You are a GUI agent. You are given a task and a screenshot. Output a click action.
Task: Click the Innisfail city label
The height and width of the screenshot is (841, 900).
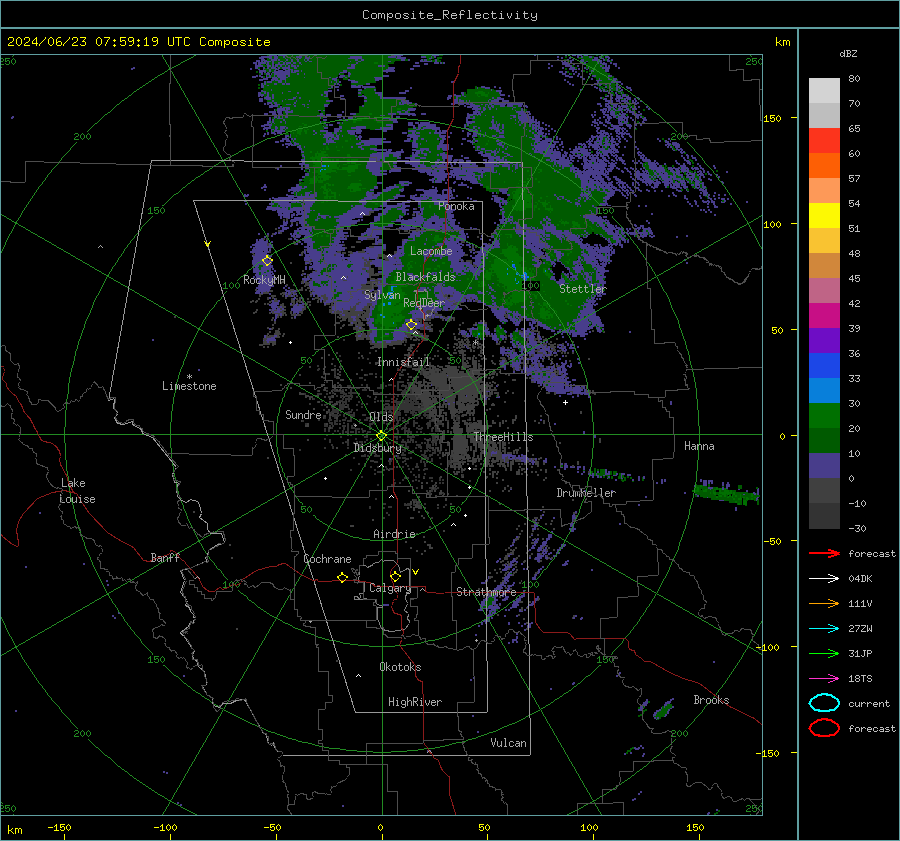click(403, 362)
